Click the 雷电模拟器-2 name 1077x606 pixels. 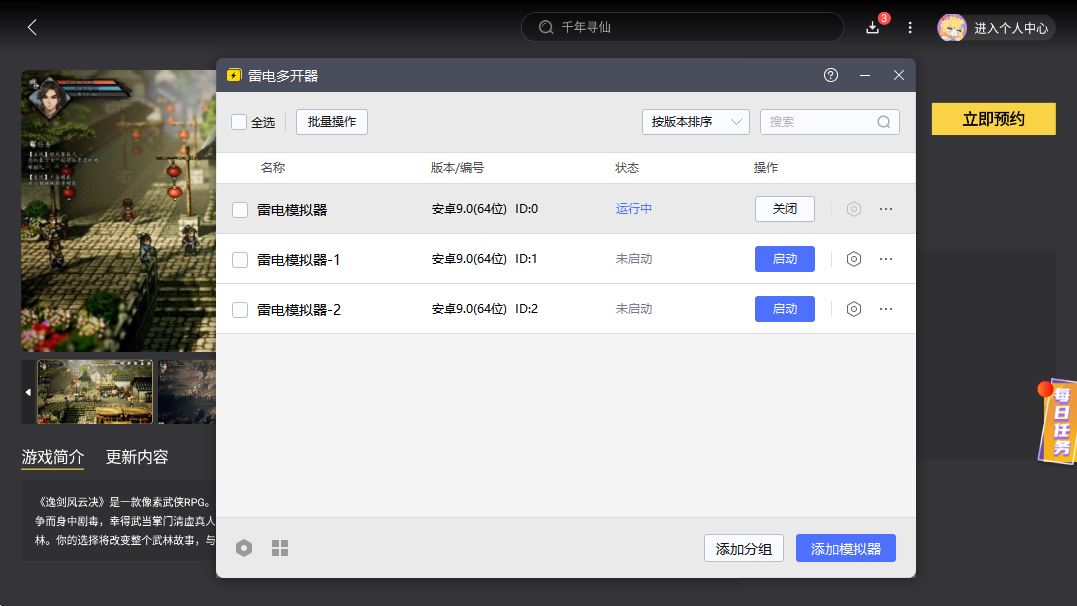pos(299,310)
